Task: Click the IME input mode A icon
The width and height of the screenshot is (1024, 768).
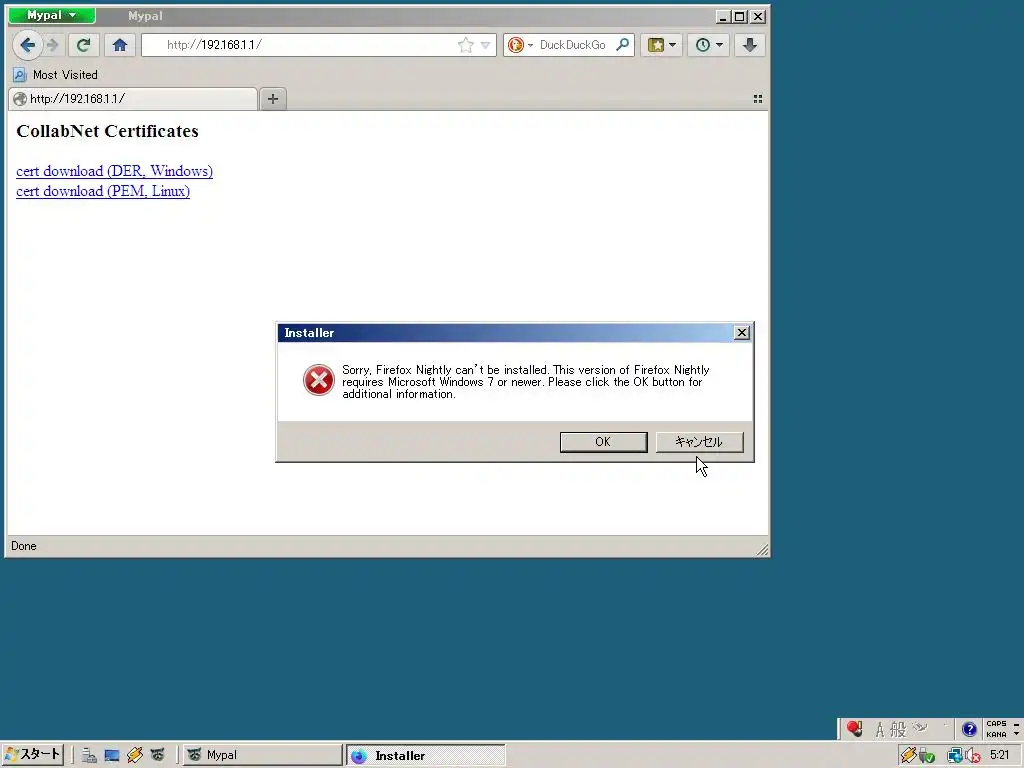Action: [x=880, y=729]
